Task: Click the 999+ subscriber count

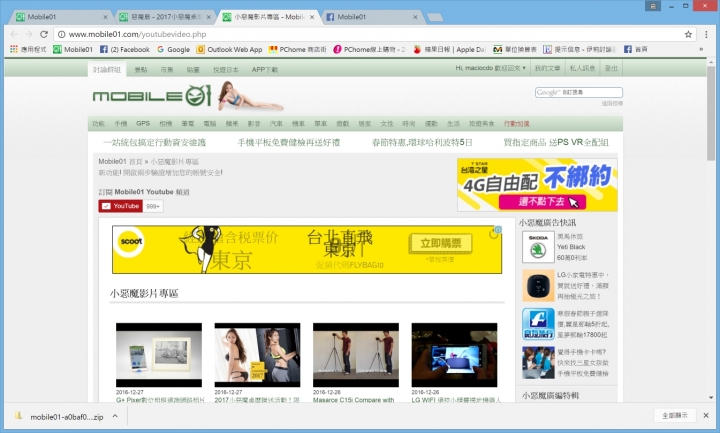Action: 153,207
